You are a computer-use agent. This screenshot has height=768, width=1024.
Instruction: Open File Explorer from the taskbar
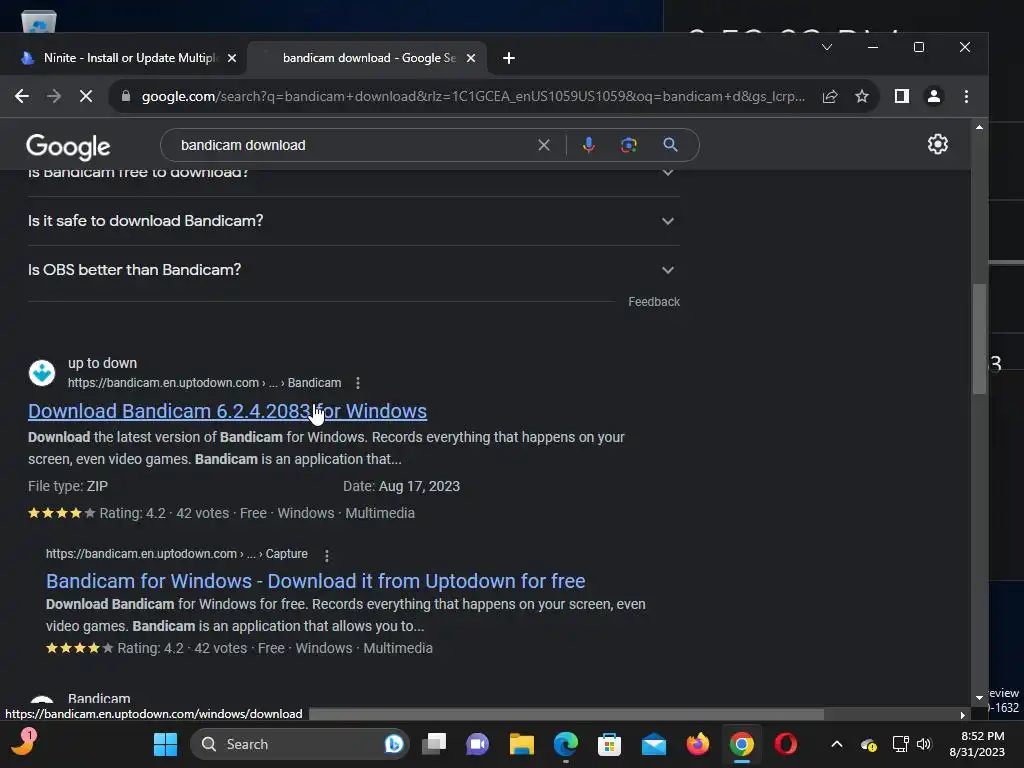pyautogui.click(x=522, y=744)
